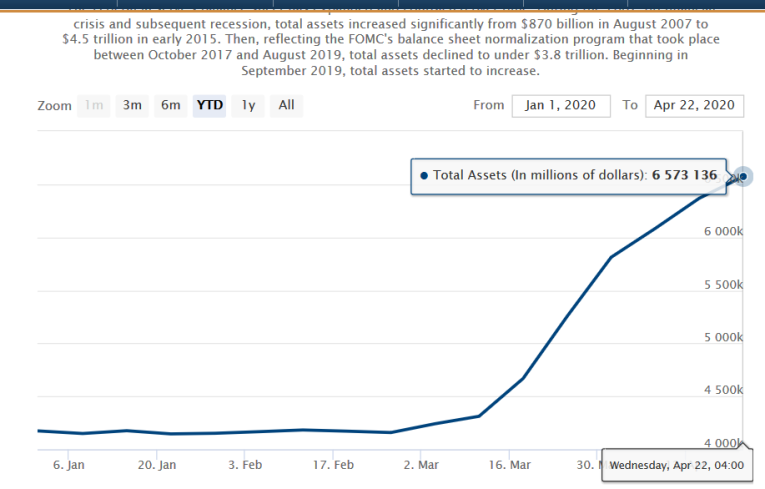Click the 6. Jan x-axis label
The image size is (765, 489).
click(x=69, y=465)
